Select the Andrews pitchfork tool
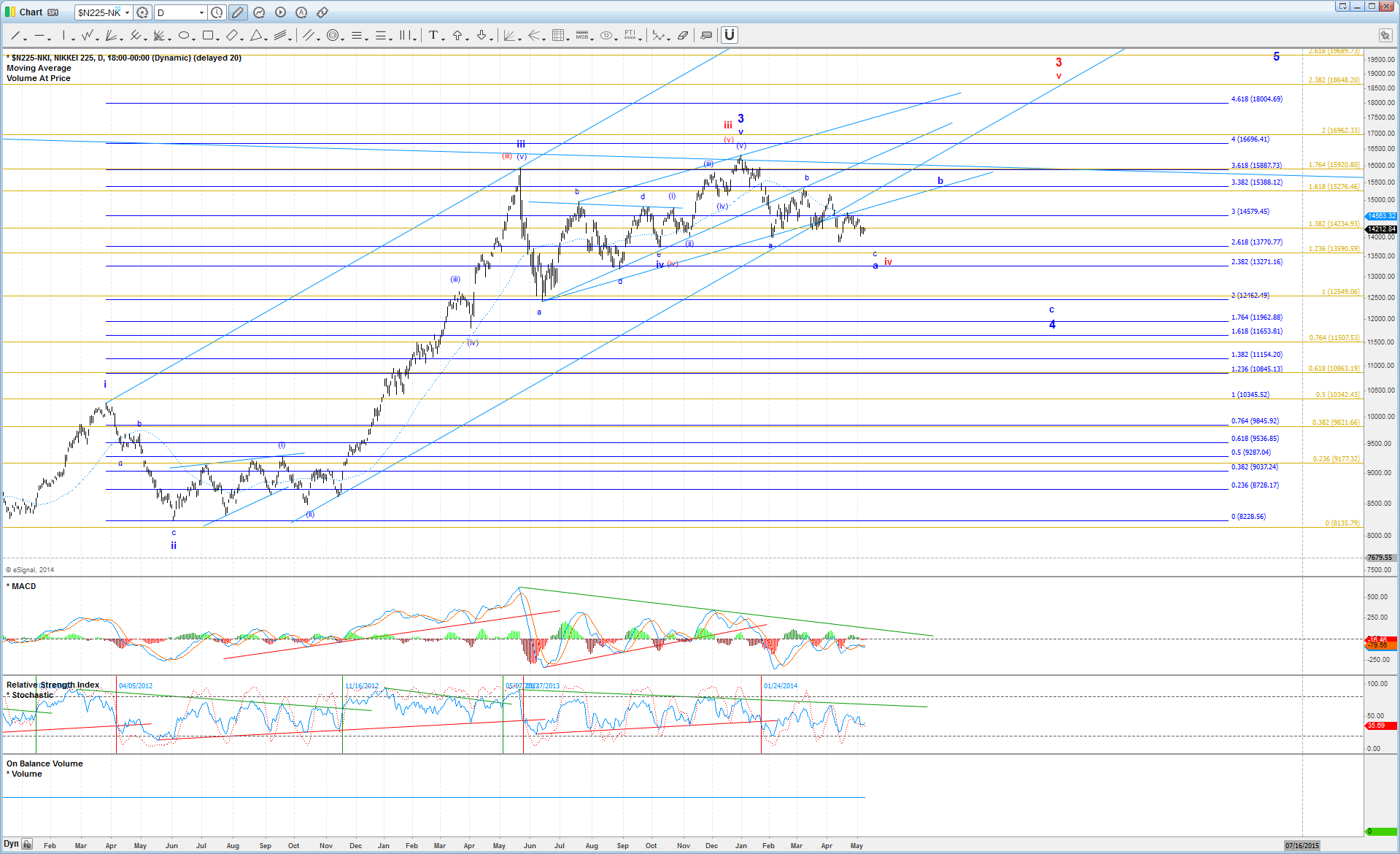1400x854 pixels. [136, 35]
